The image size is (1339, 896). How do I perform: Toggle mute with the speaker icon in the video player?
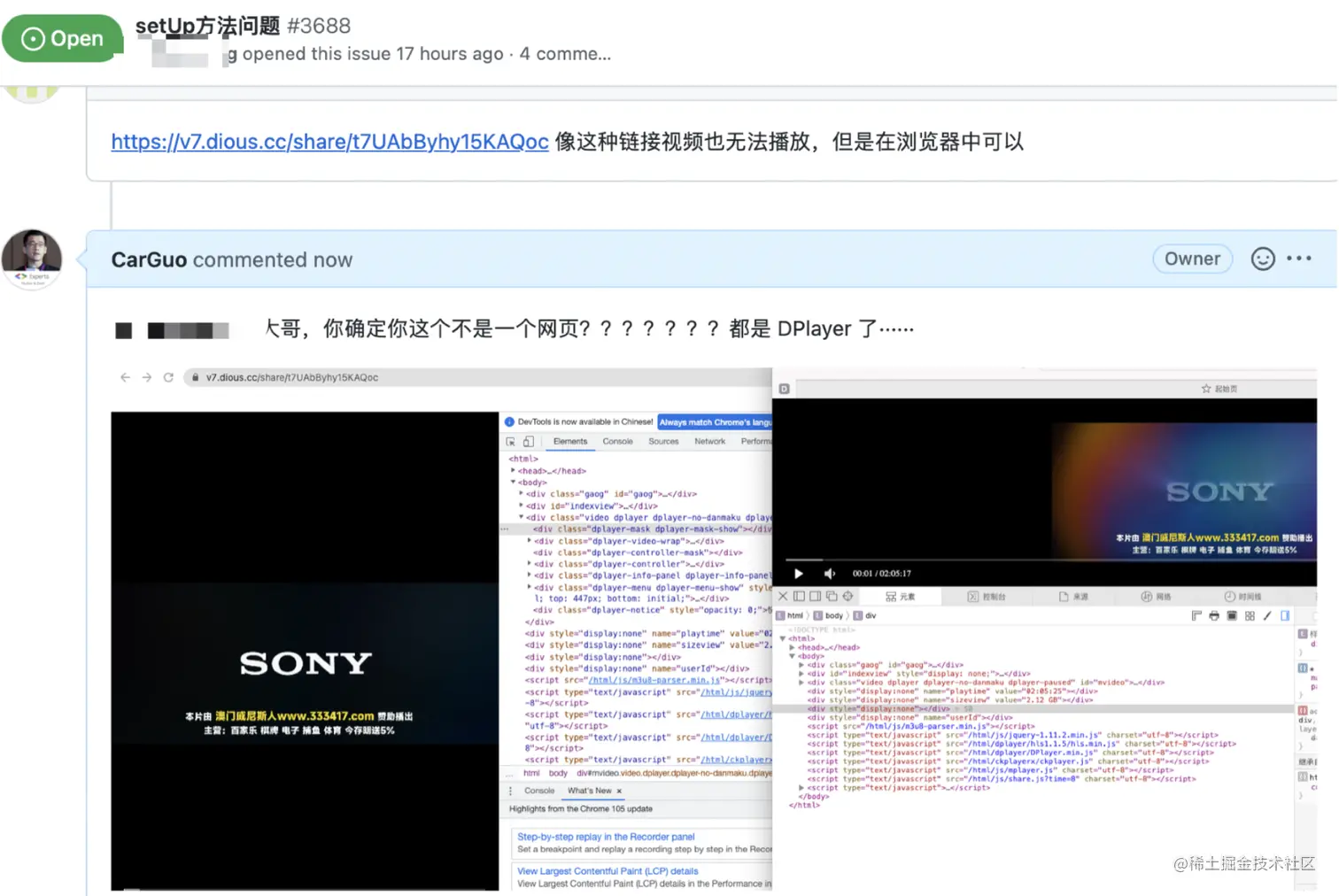[x=829, y=573]
